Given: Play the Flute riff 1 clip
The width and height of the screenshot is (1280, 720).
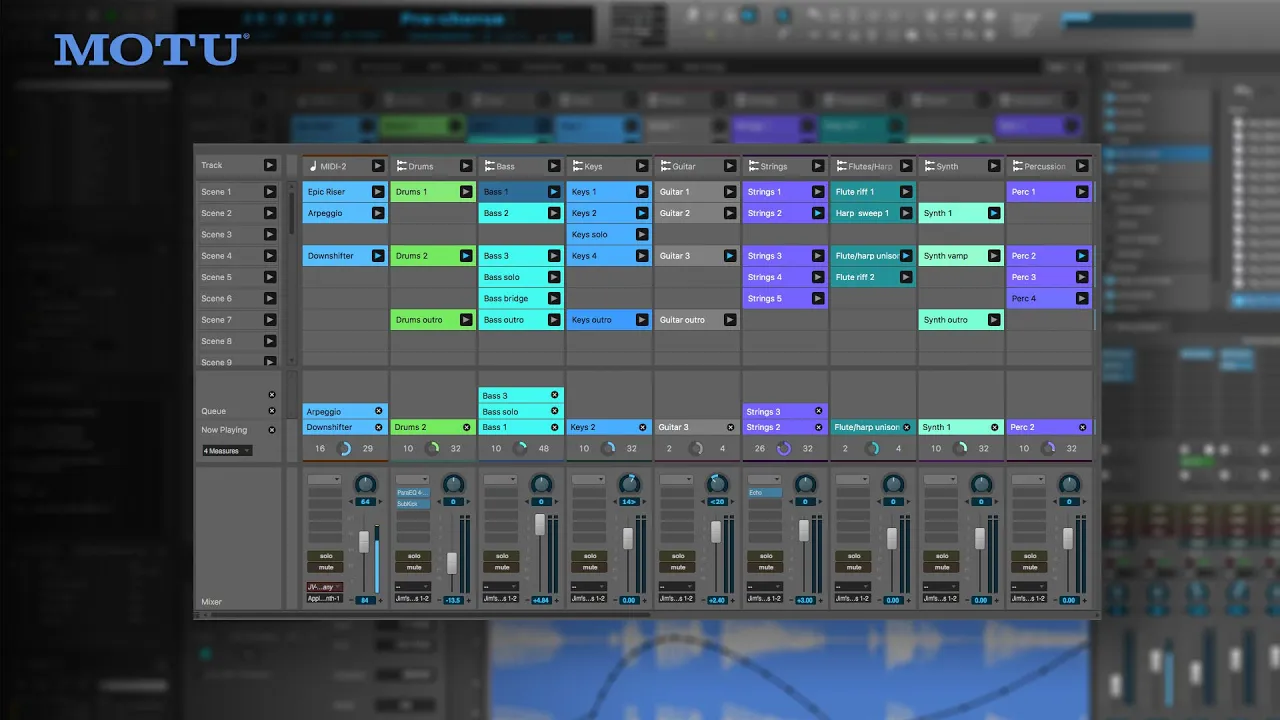Looking at the screenshot, I should tap(906, 192).
